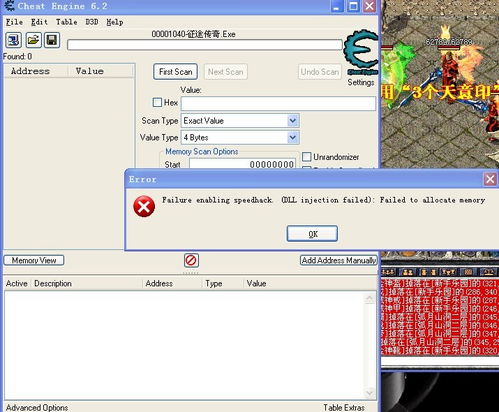Close the Error dialog with X
The height and width of the screenshot is (412, 499).
pyautogui.click(x=490, y=179)
